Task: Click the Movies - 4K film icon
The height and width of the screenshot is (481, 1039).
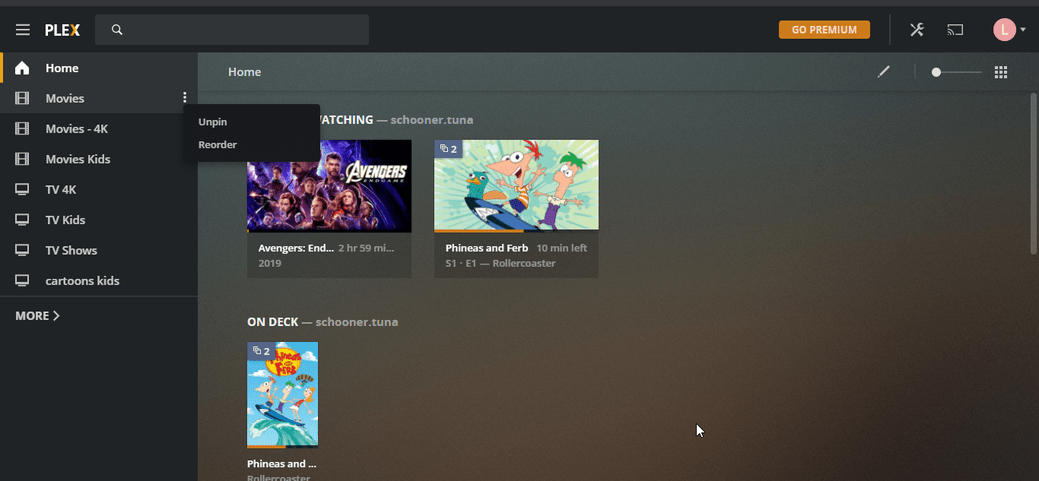Action: (x=22, y=129)
